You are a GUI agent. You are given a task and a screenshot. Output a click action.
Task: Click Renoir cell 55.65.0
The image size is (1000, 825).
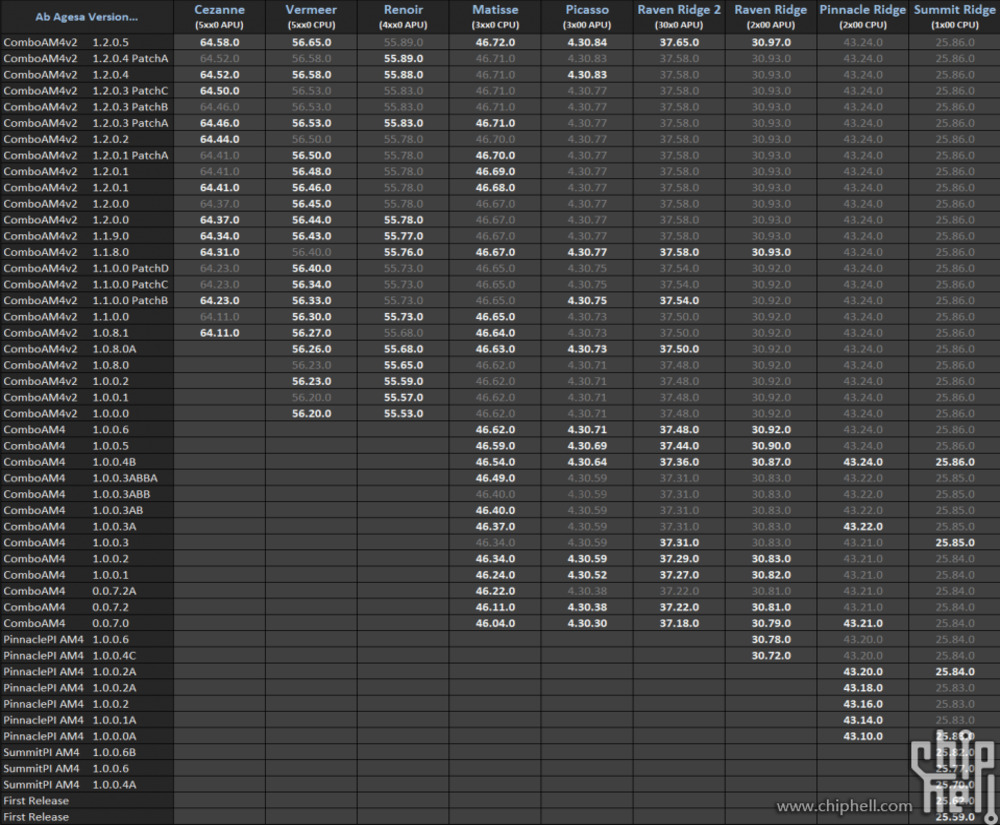[403, 365]
